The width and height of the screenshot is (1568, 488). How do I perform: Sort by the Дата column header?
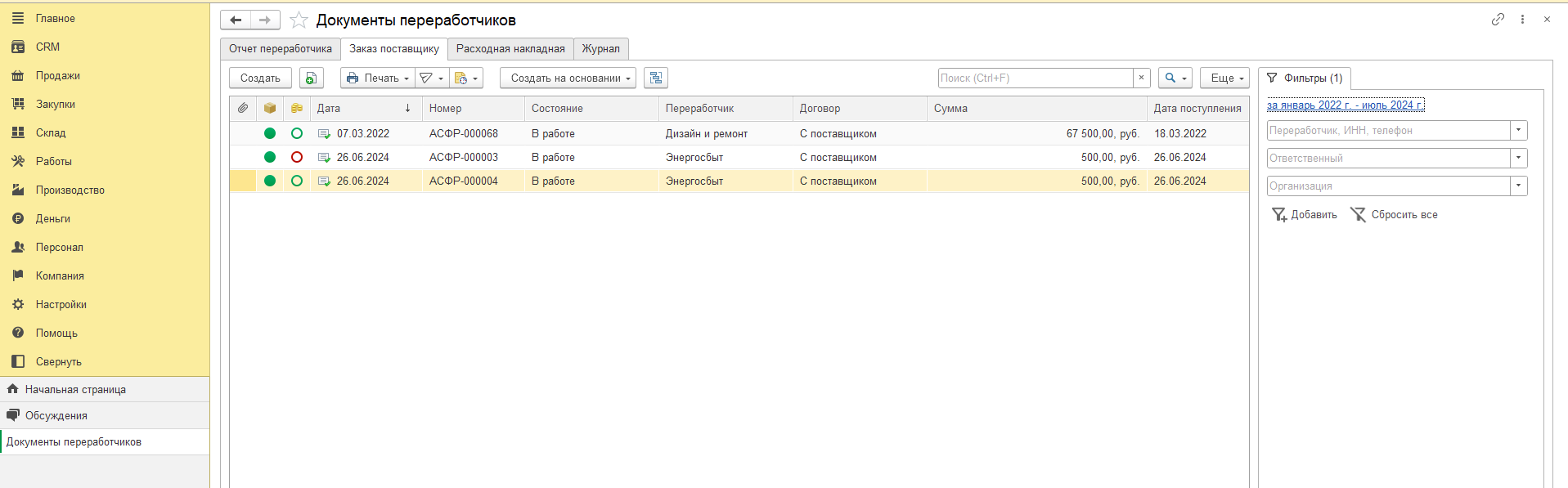366,108
